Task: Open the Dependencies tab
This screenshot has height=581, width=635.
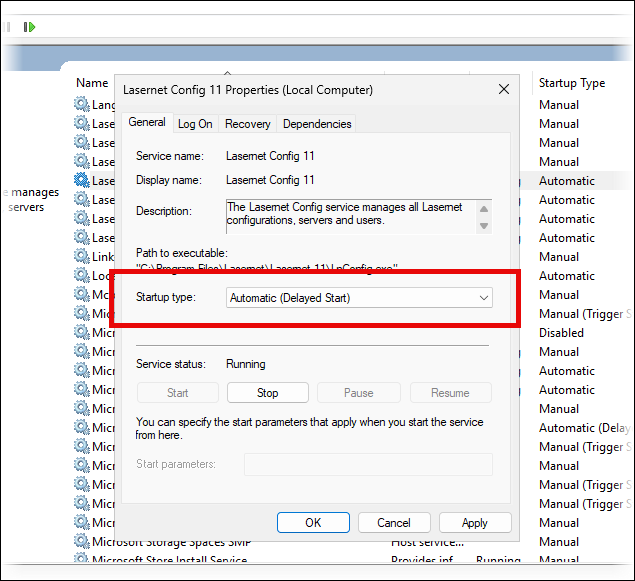Action: point(317,124)
